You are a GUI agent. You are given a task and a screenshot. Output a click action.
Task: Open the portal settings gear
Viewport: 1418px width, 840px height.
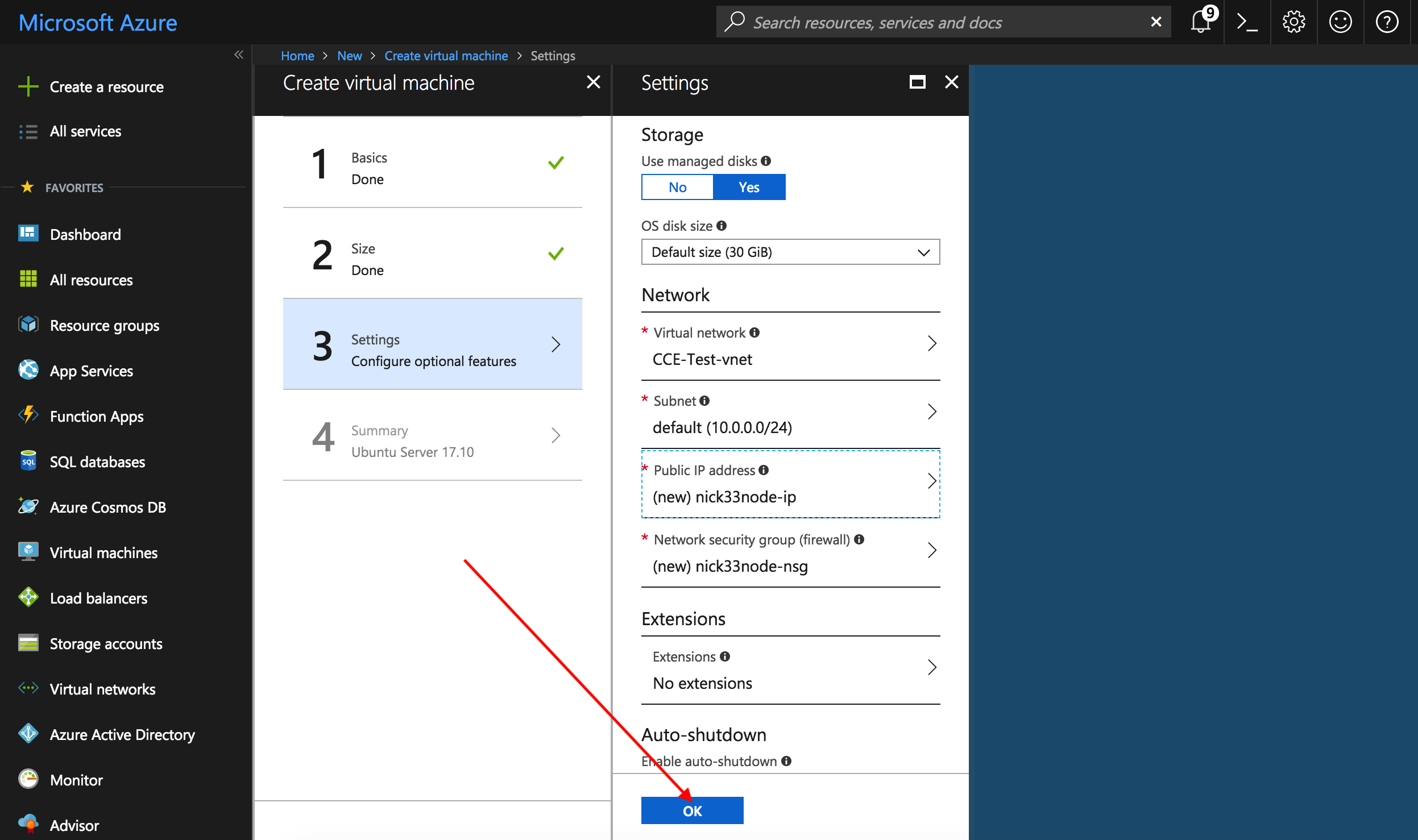[1293, 22]
